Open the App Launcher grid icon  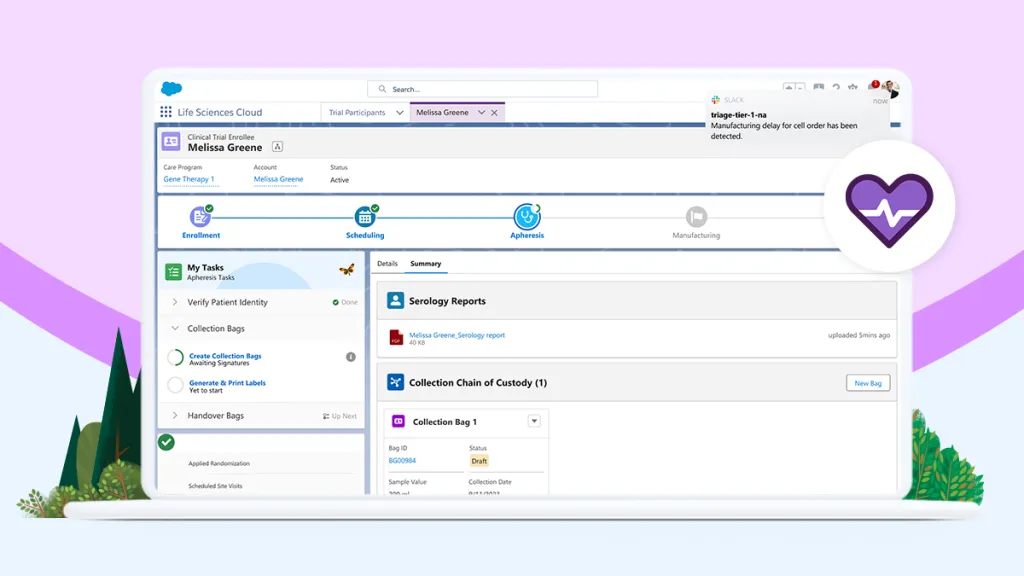(166, 112)
